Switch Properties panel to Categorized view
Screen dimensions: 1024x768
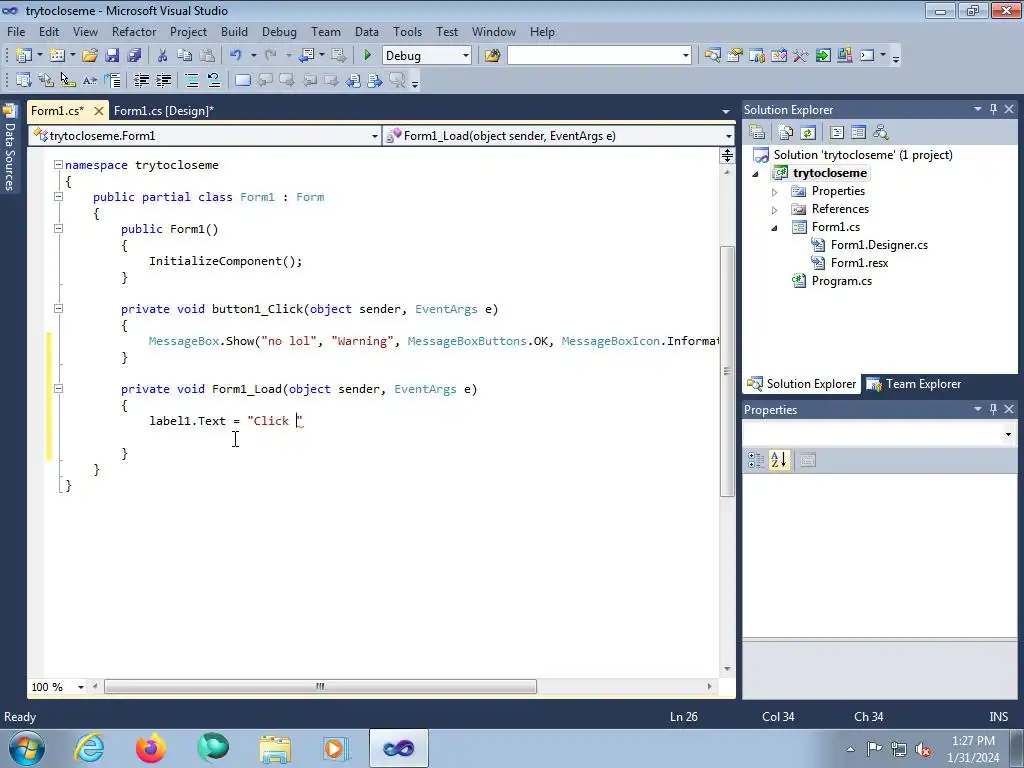click(756, 460)
